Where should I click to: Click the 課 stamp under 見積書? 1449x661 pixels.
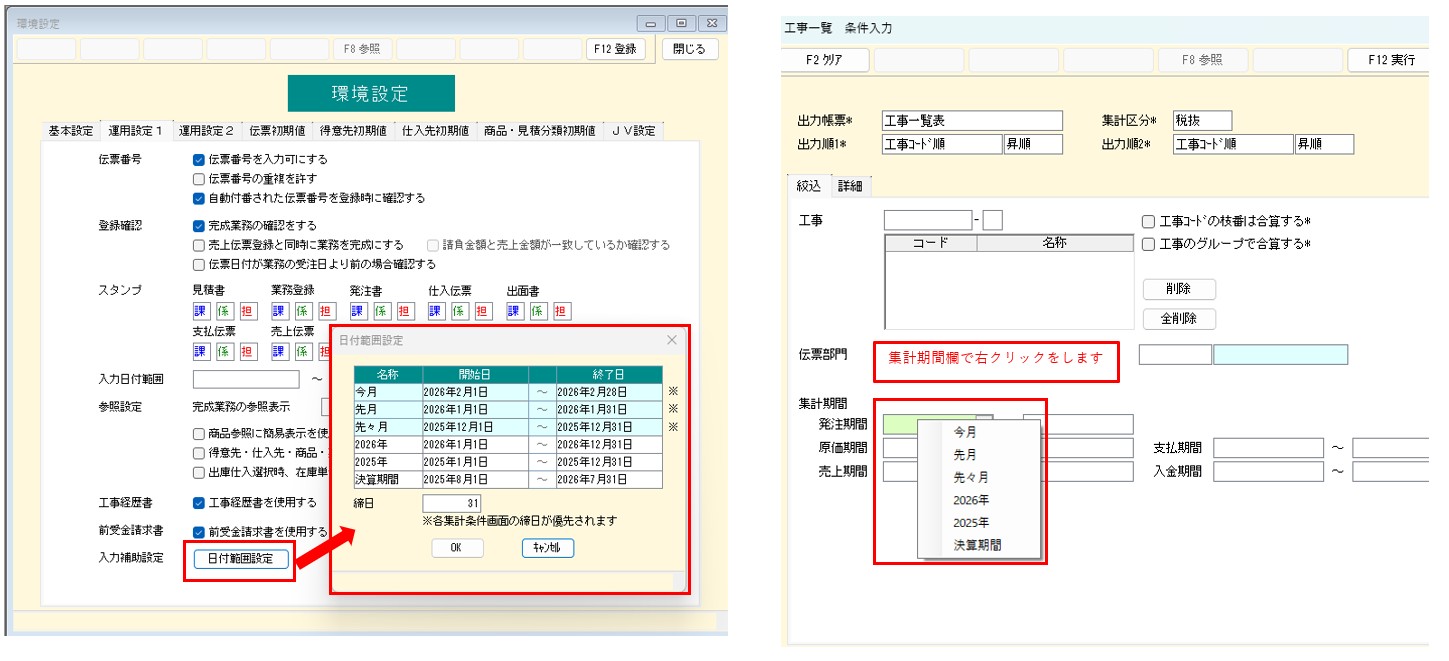tap(200, 311)
